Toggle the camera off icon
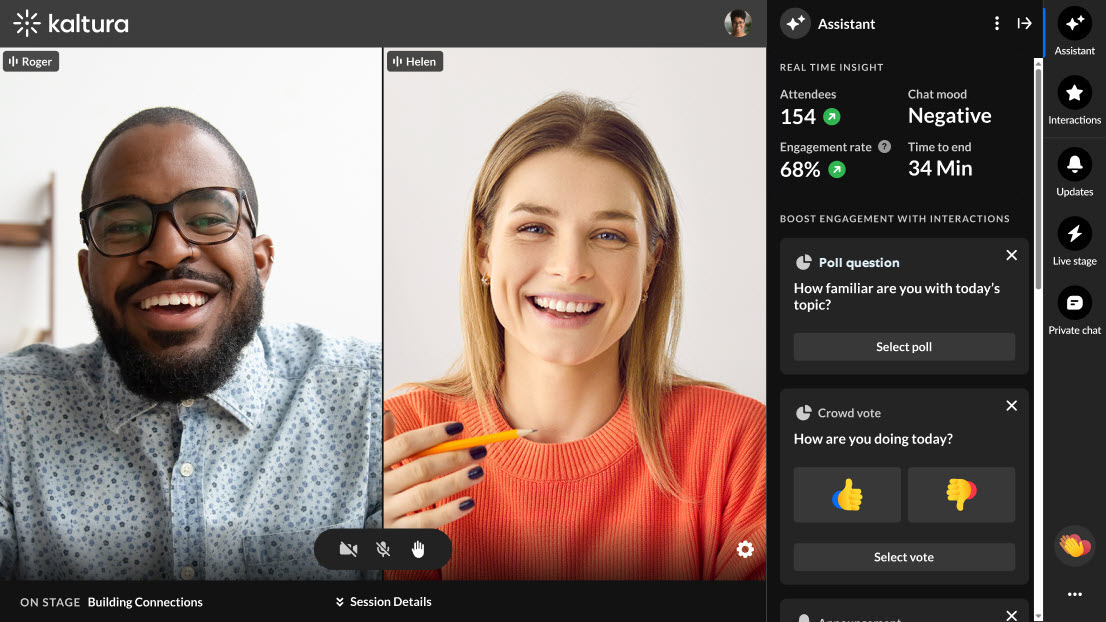1106x622 pixels. (348, 549)
